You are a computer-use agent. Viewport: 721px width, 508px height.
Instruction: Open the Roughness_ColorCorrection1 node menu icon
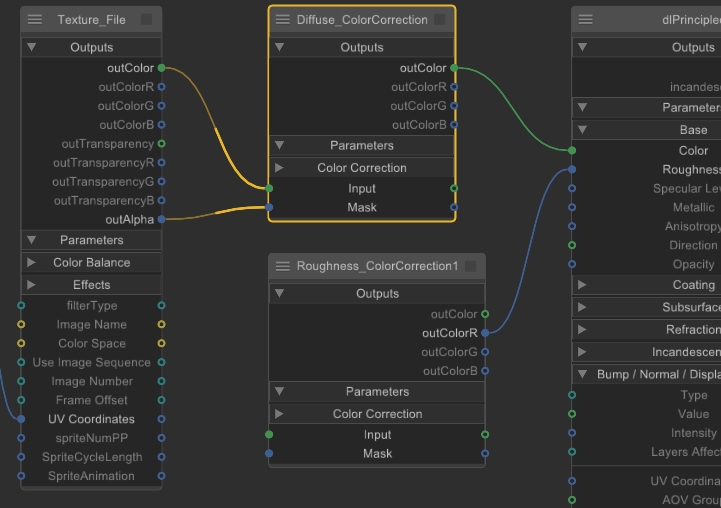[x=283, y=266]
